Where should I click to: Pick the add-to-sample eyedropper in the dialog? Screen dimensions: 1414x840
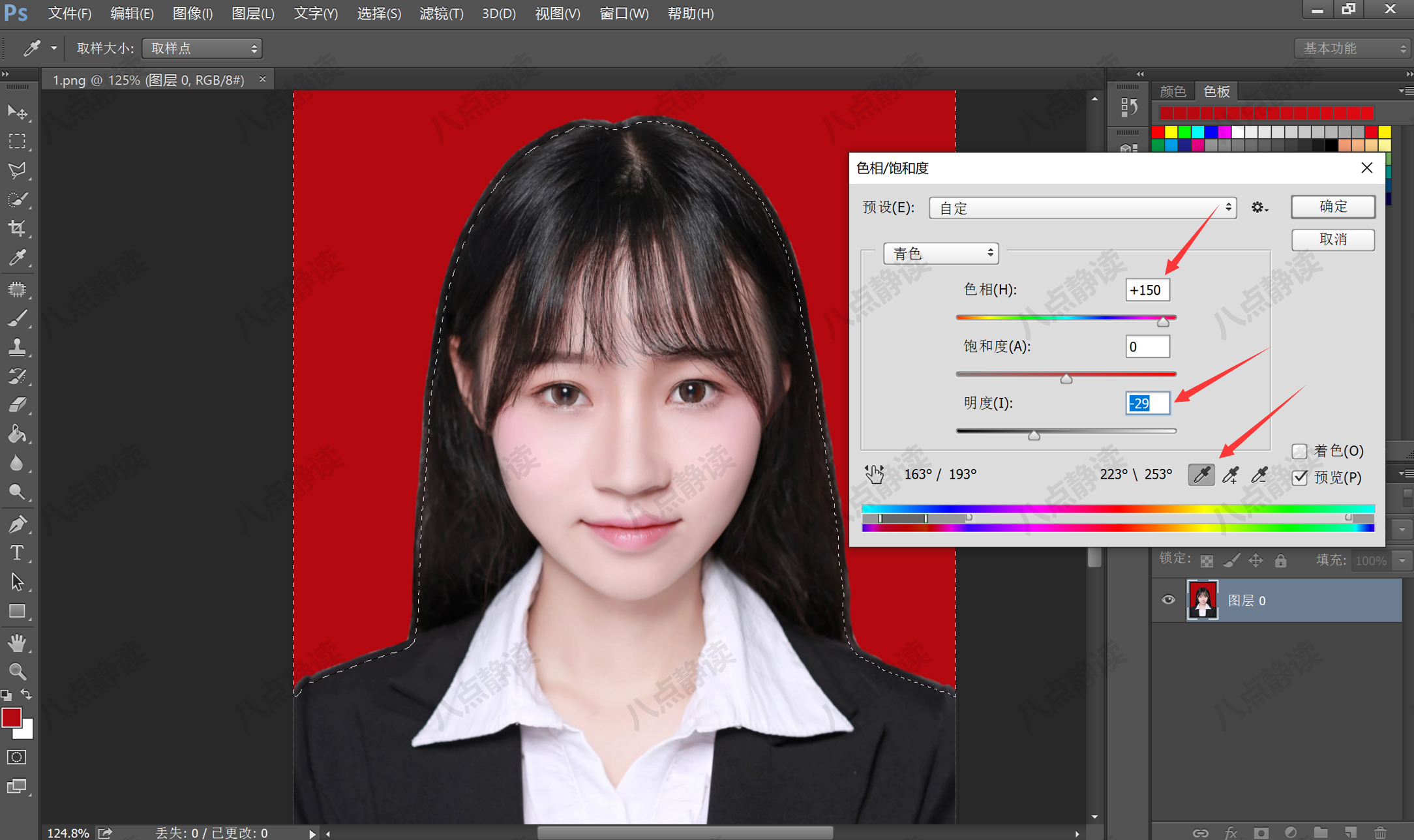click(x=1230, y=474)
